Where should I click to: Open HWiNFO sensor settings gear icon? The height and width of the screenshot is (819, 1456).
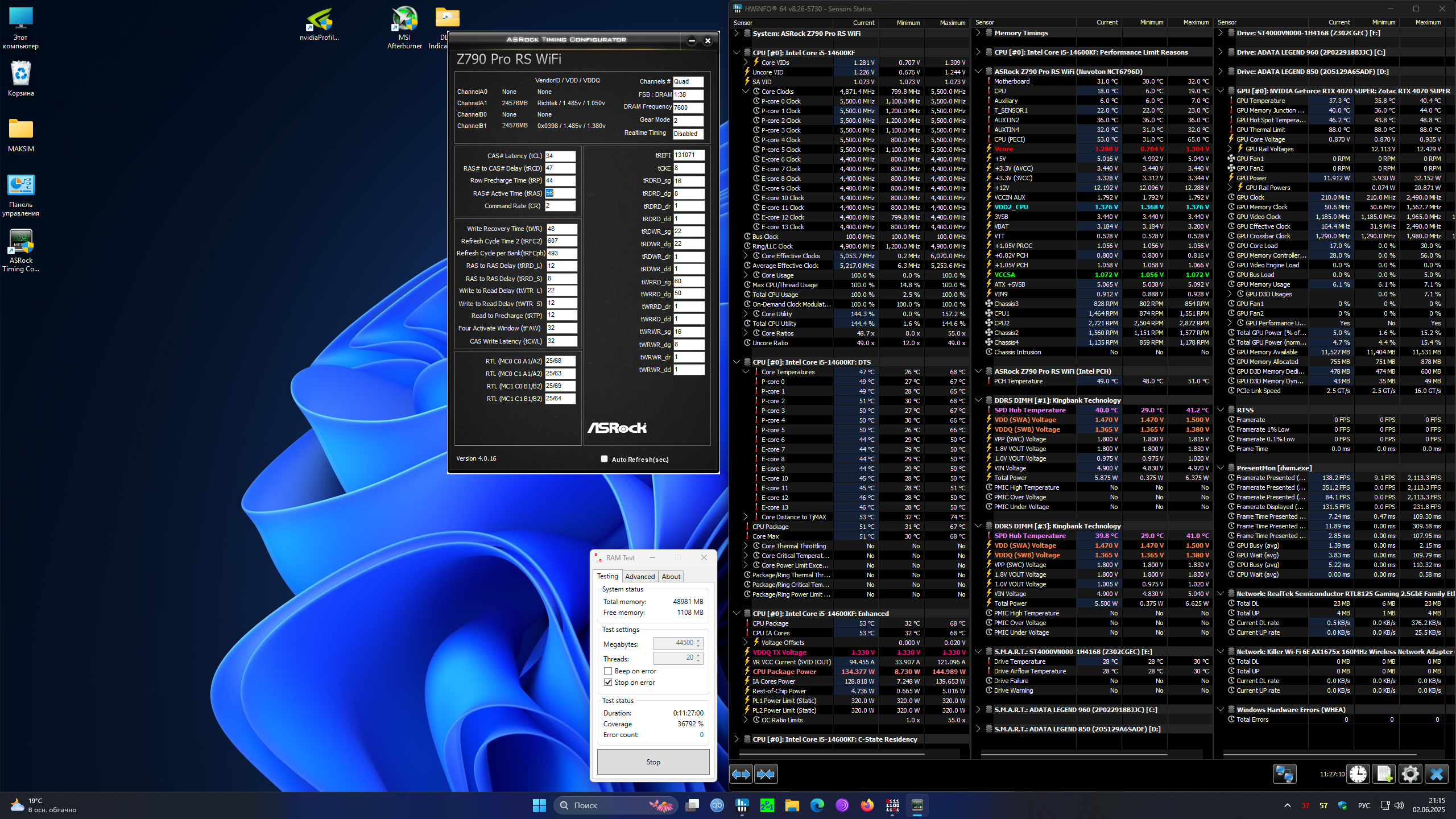tap(1410, 774)
